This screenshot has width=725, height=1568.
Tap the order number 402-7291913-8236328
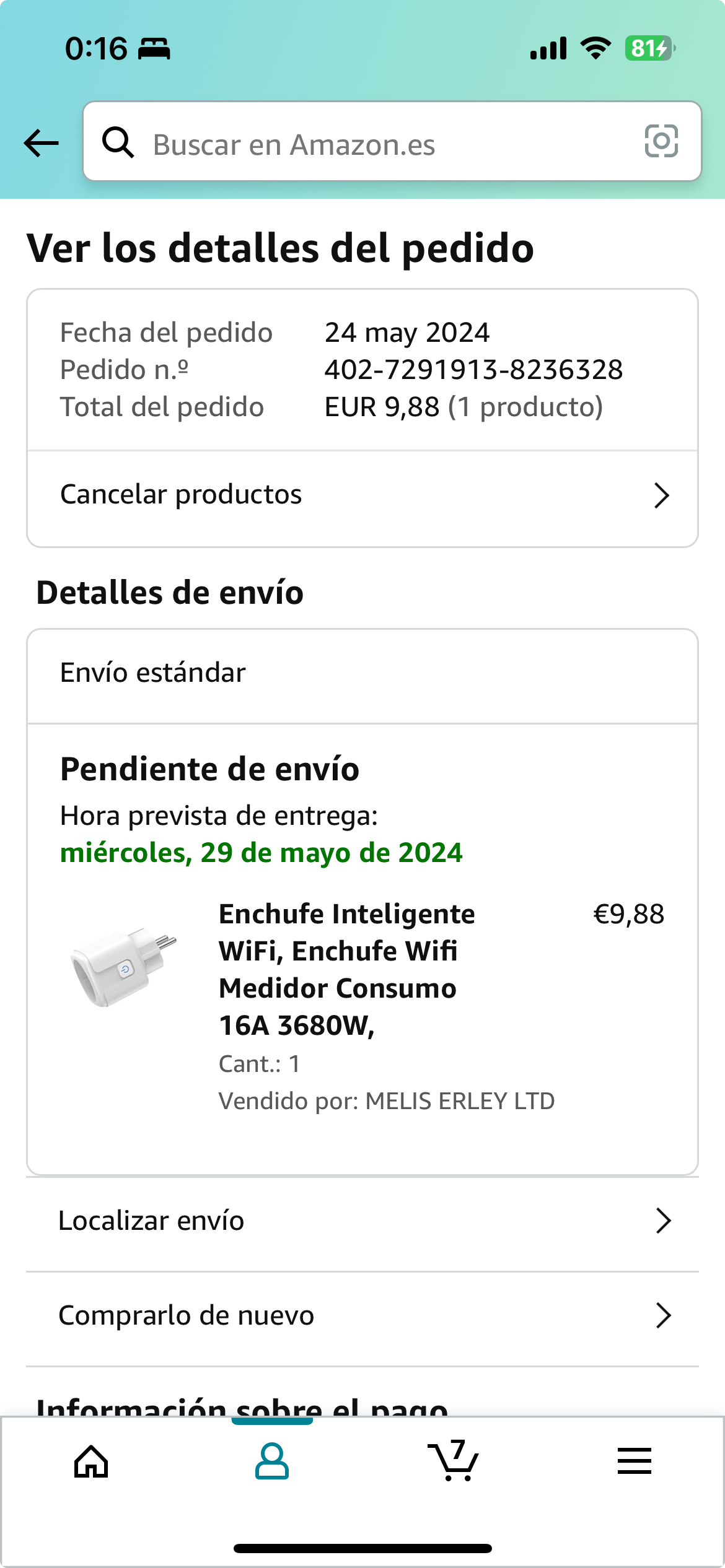point(473,370)
